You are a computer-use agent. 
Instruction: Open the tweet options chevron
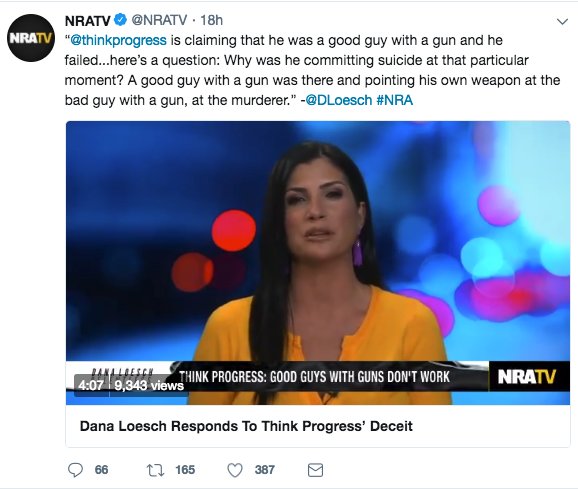tap(562, 21)
